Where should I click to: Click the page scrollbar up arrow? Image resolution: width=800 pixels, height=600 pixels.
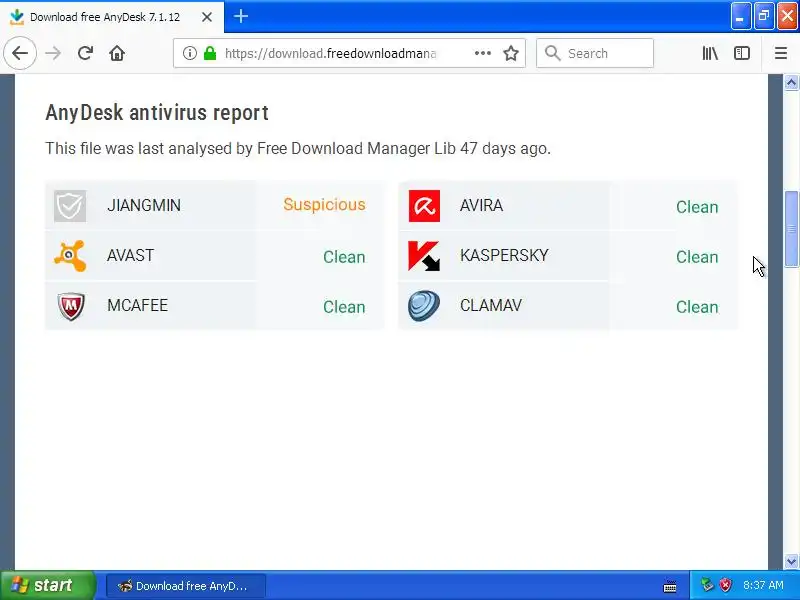coord(791,82)
